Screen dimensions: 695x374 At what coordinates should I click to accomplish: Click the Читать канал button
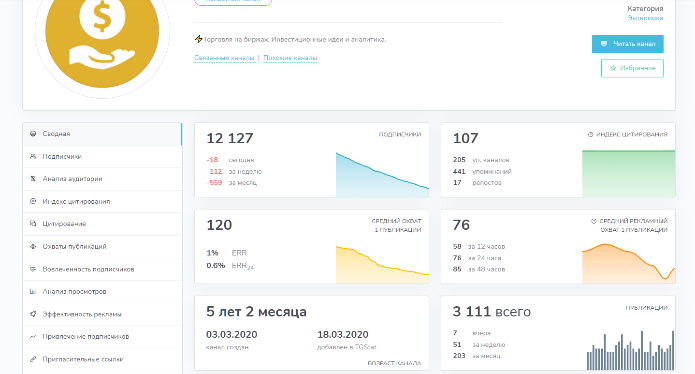pyautogui.click(x=628, y=44)
